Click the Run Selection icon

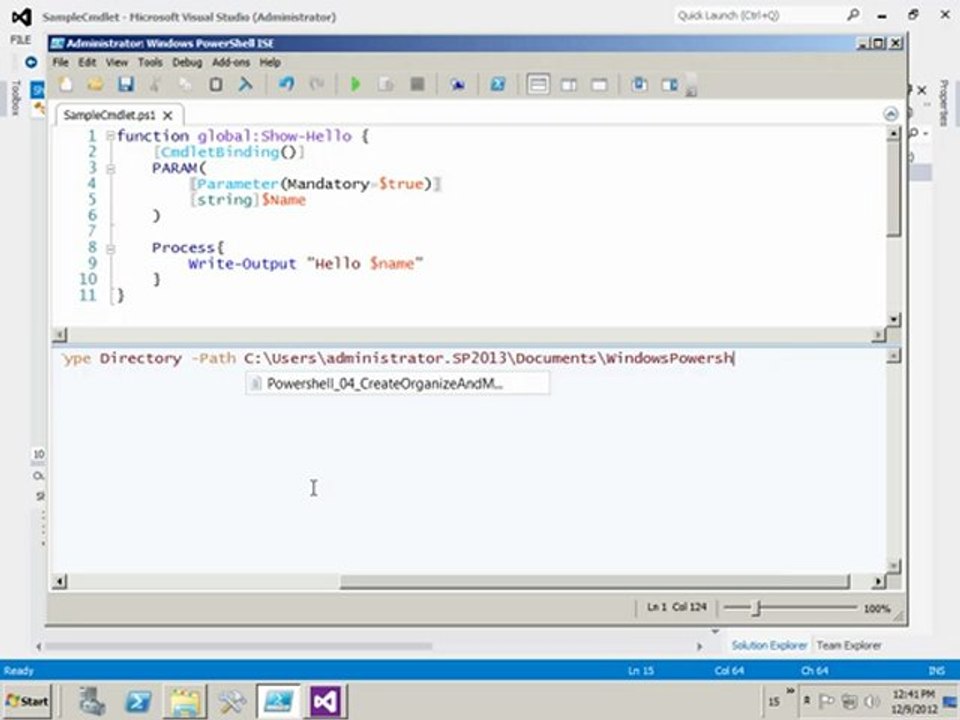(x=386, y=84)
